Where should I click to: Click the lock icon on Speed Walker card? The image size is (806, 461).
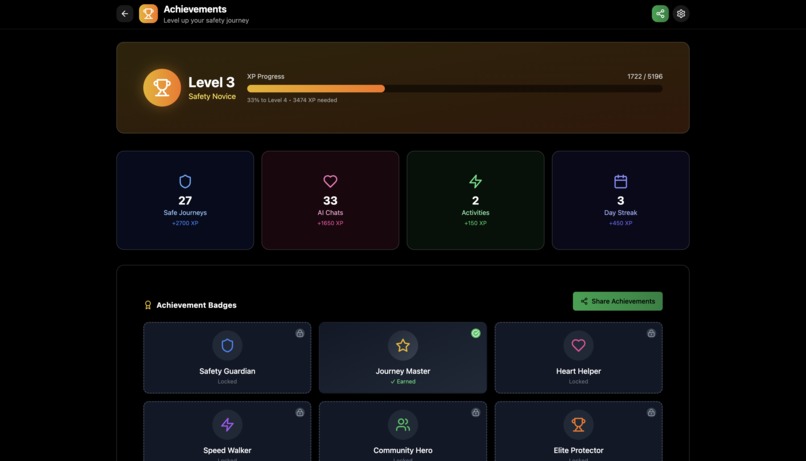tap(300, 412)
